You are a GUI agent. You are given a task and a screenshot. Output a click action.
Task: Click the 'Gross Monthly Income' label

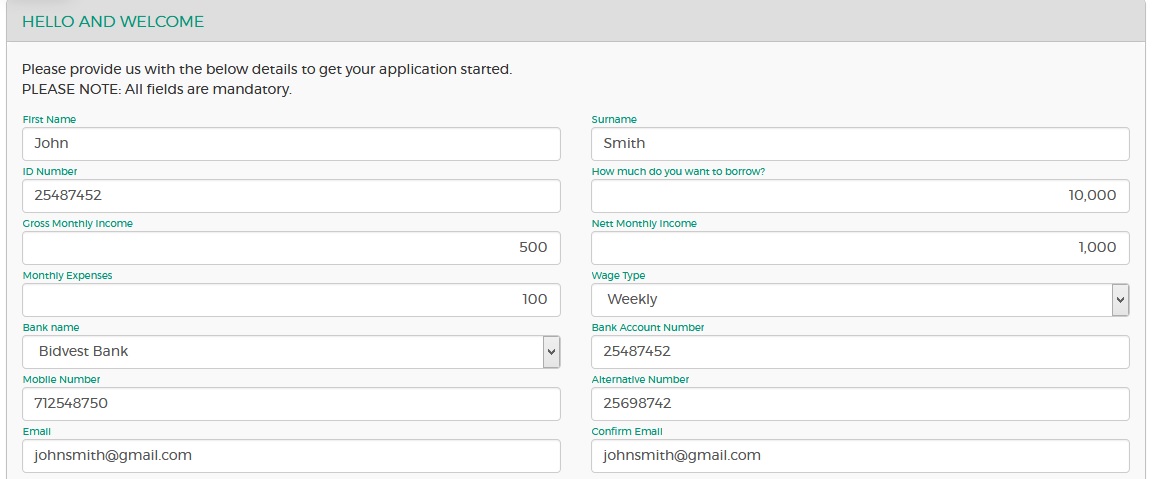coord(77,223)
